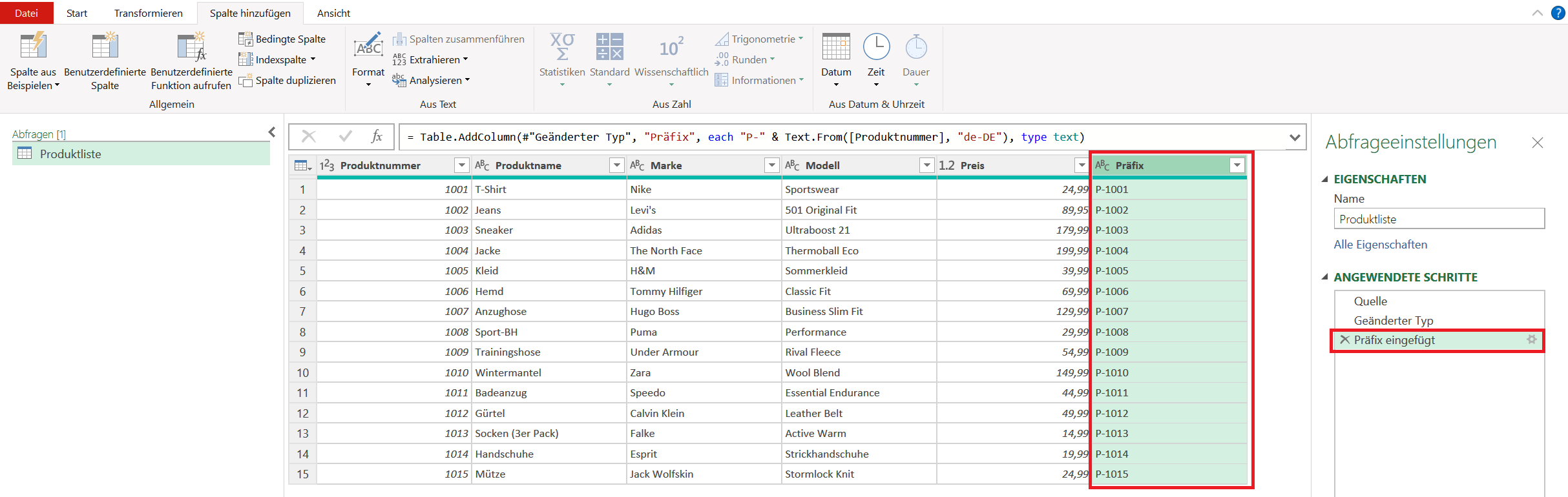The image size is (1568, 497).
Task: Confirm formula with checkmark icon
Action: pyautogui.click(x=346, y=136)
